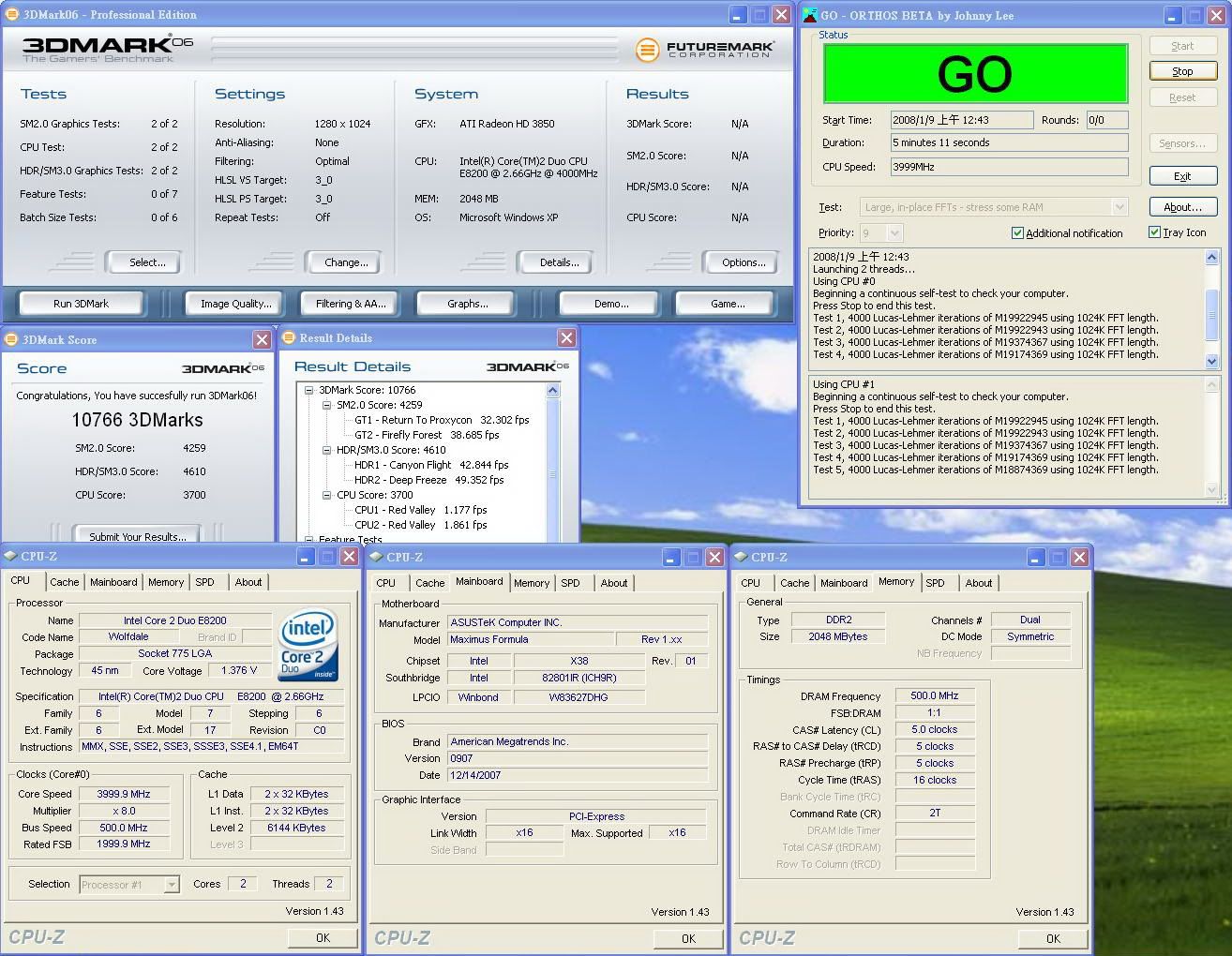Collapse the CPU Score: 3700 node

(326, 495)
